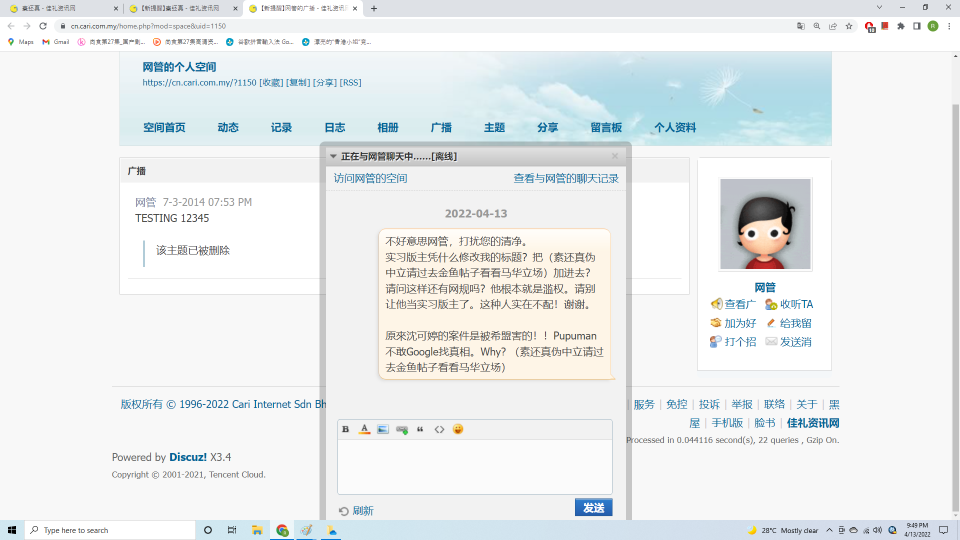Open the 留言板 tab

pos(606,127)
